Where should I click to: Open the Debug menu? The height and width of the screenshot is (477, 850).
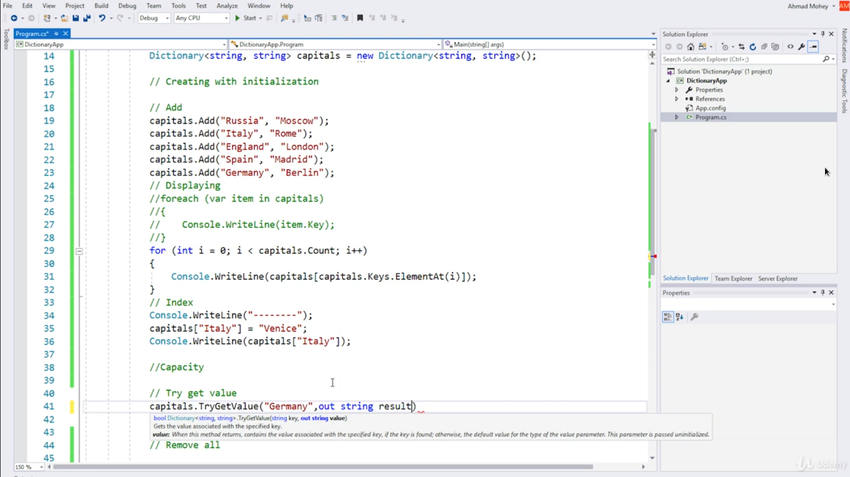[x=127, y=5]
